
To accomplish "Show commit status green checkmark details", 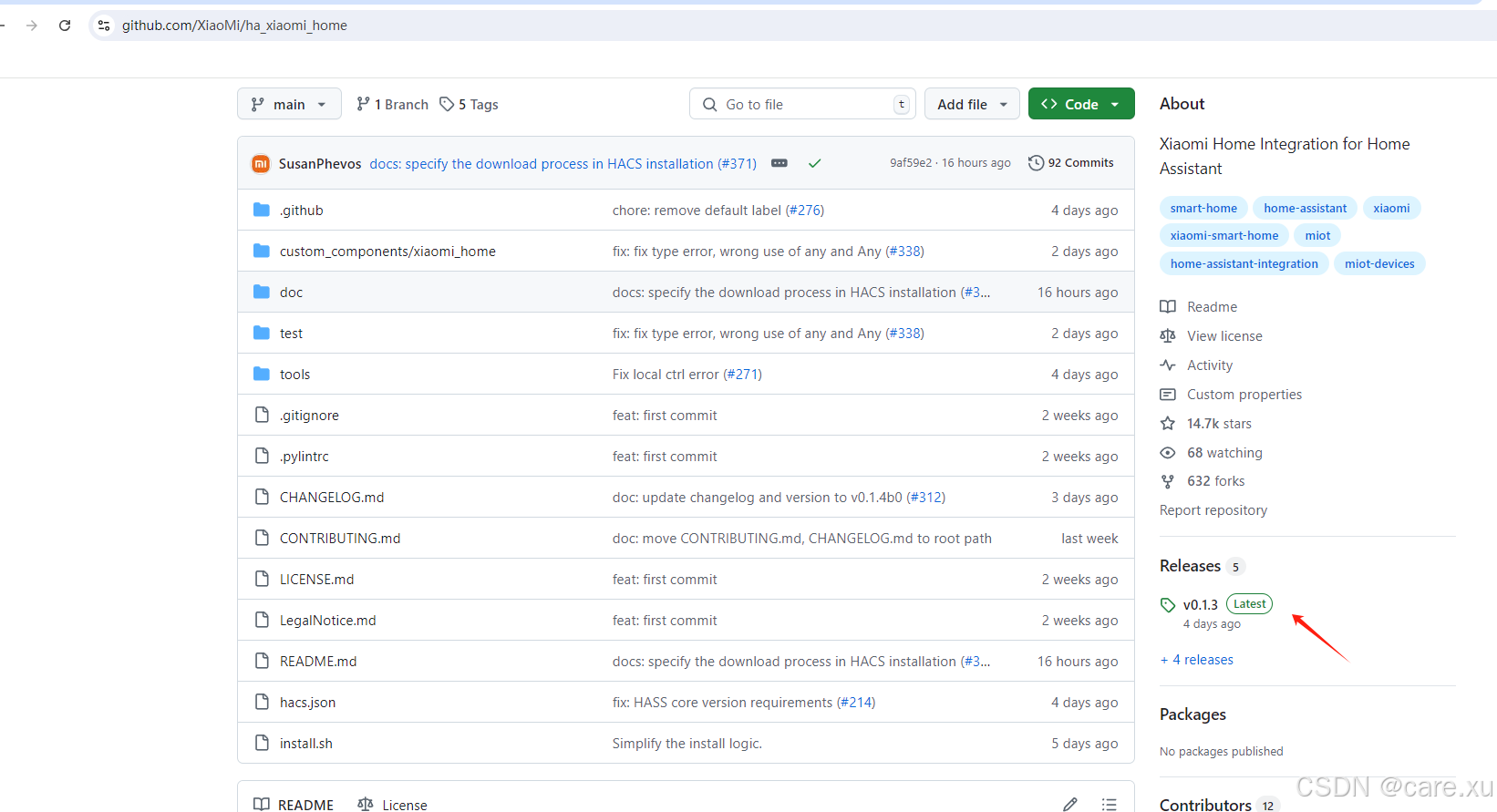I will click(x=815, y=163).
